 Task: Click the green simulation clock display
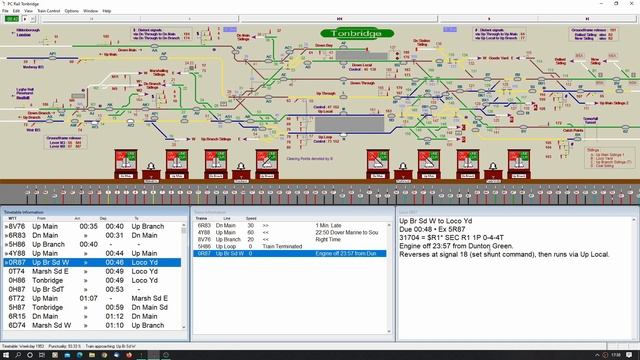[x=11, y=19]
